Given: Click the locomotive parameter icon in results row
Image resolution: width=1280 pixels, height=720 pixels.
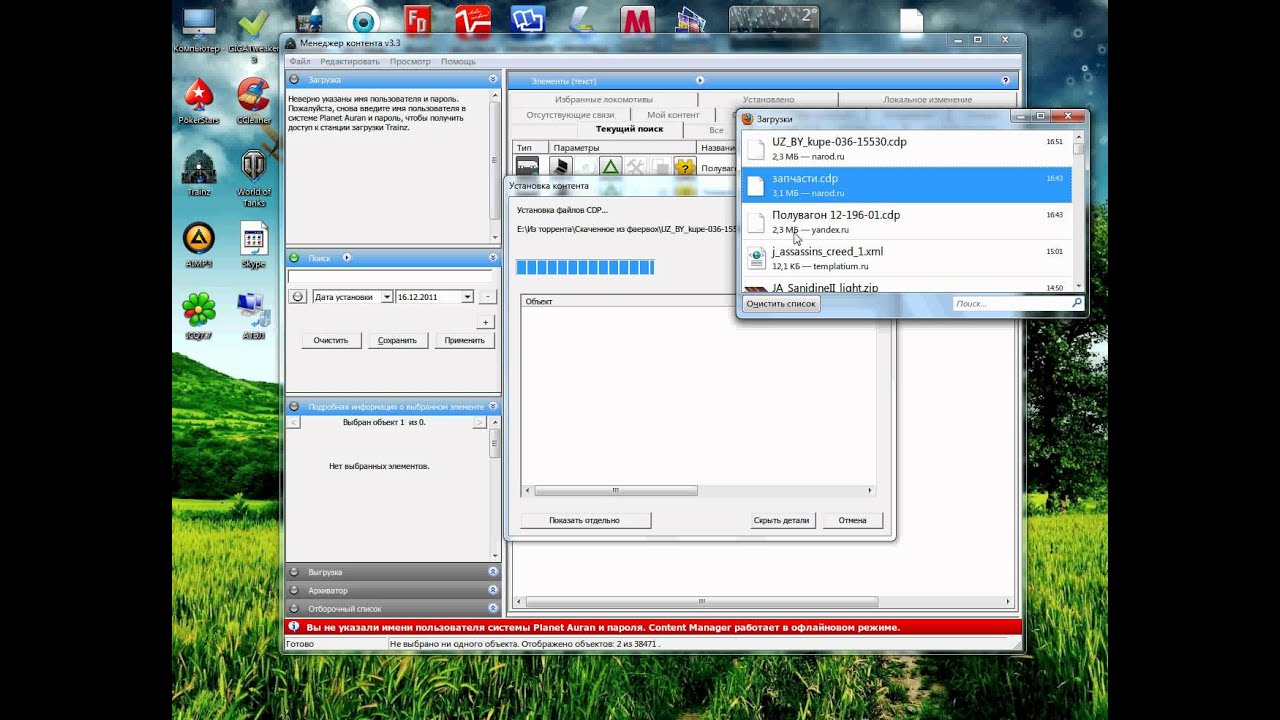Looking at the screenshot, I should tap(561, 167).
